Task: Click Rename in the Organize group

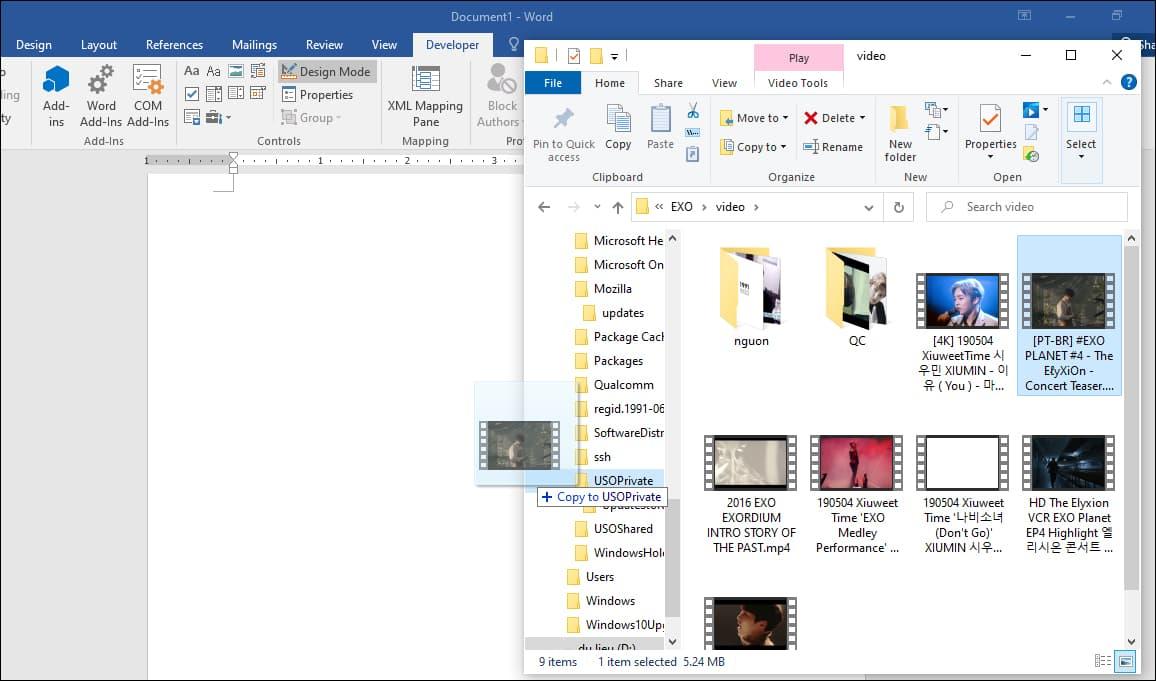Action: pyautogui.click(x=833, y=147)
